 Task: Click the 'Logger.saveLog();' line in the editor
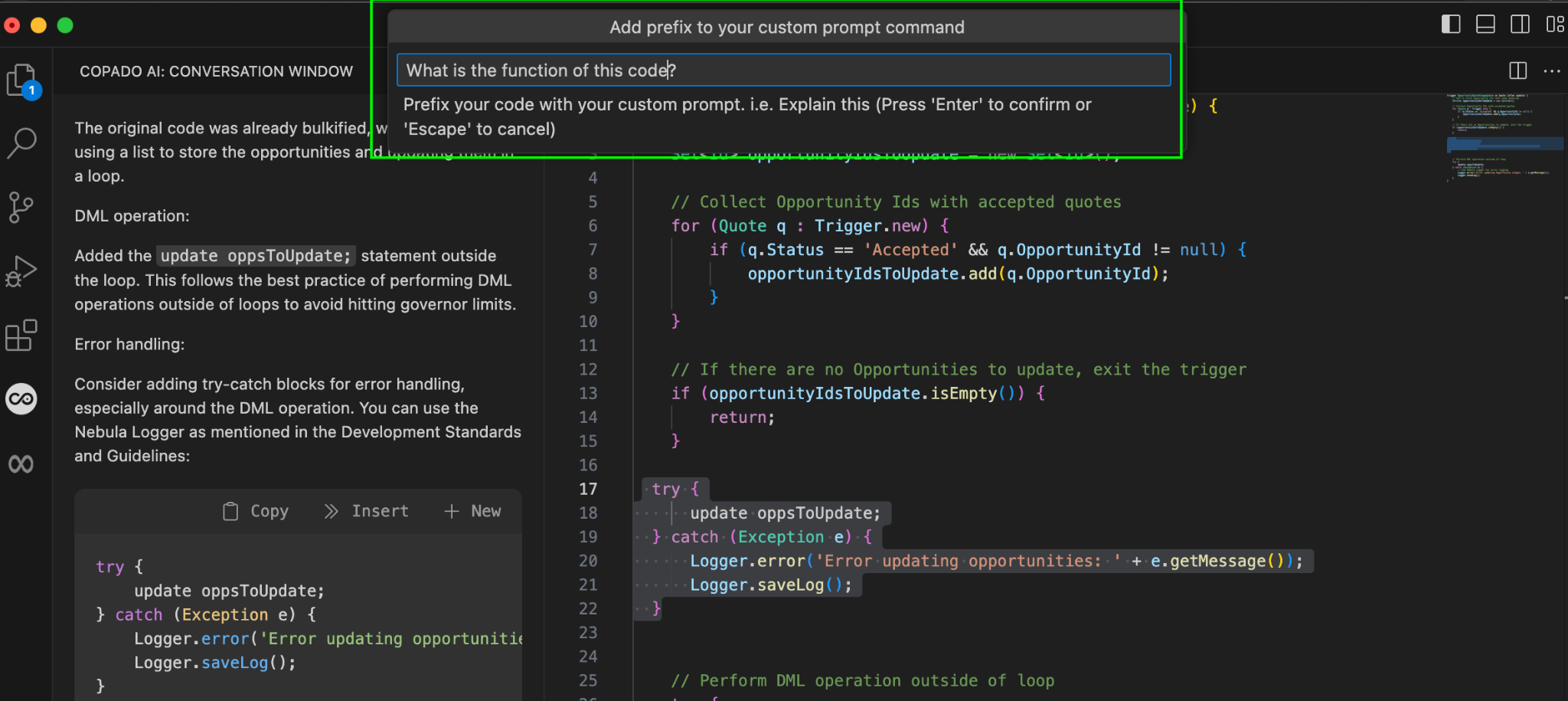(x=771, y=585)
